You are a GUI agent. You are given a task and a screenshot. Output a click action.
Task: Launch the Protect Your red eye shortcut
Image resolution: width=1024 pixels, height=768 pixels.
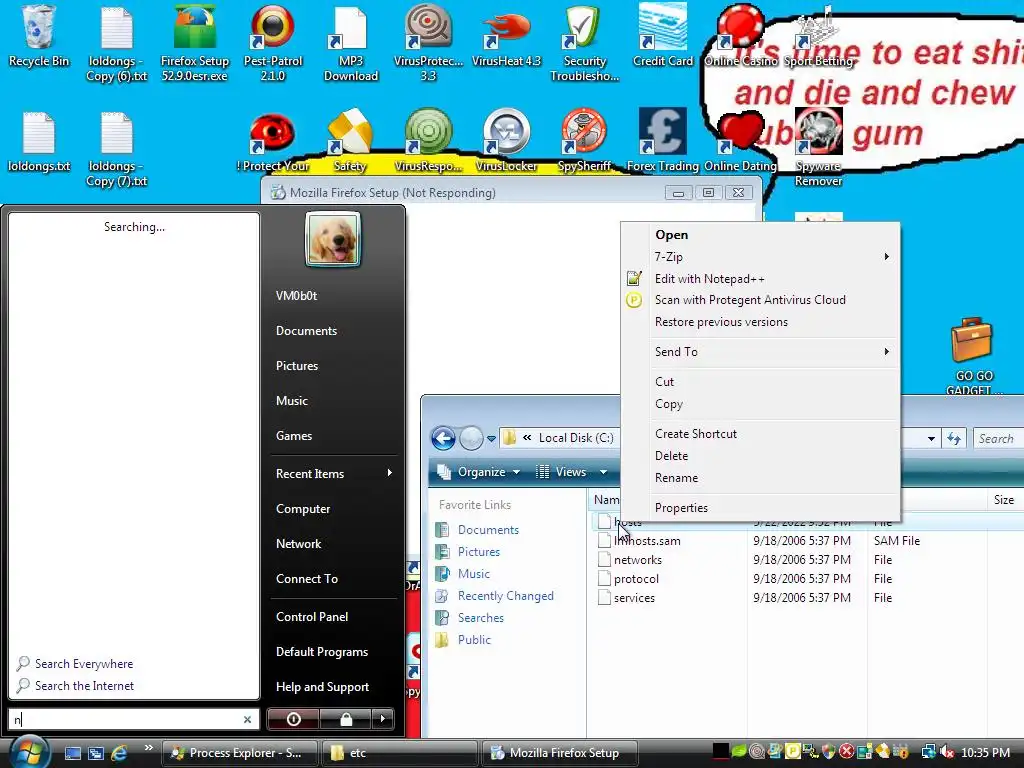(273, 142)
